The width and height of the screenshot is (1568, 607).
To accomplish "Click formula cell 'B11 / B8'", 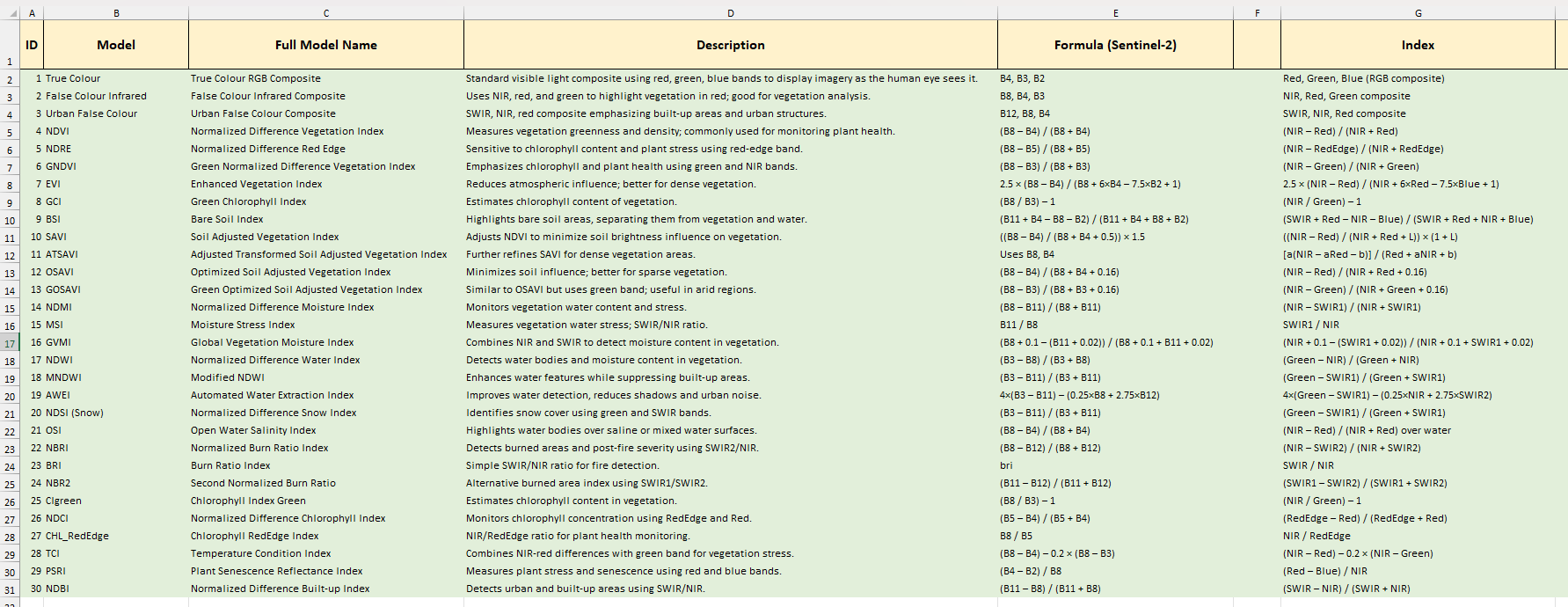I will 1115,325.
